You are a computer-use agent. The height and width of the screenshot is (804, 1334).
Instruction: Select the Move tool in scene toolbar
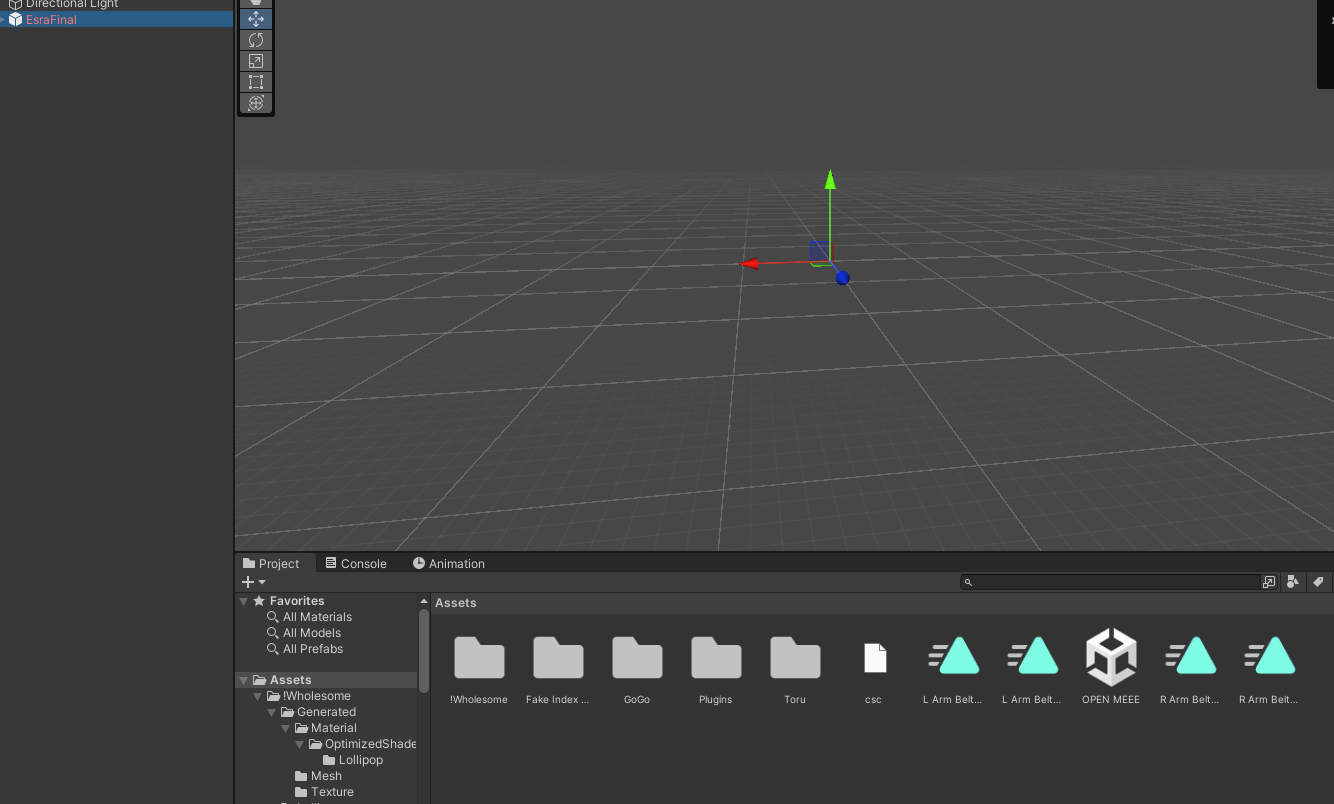[x=256, y=18]
